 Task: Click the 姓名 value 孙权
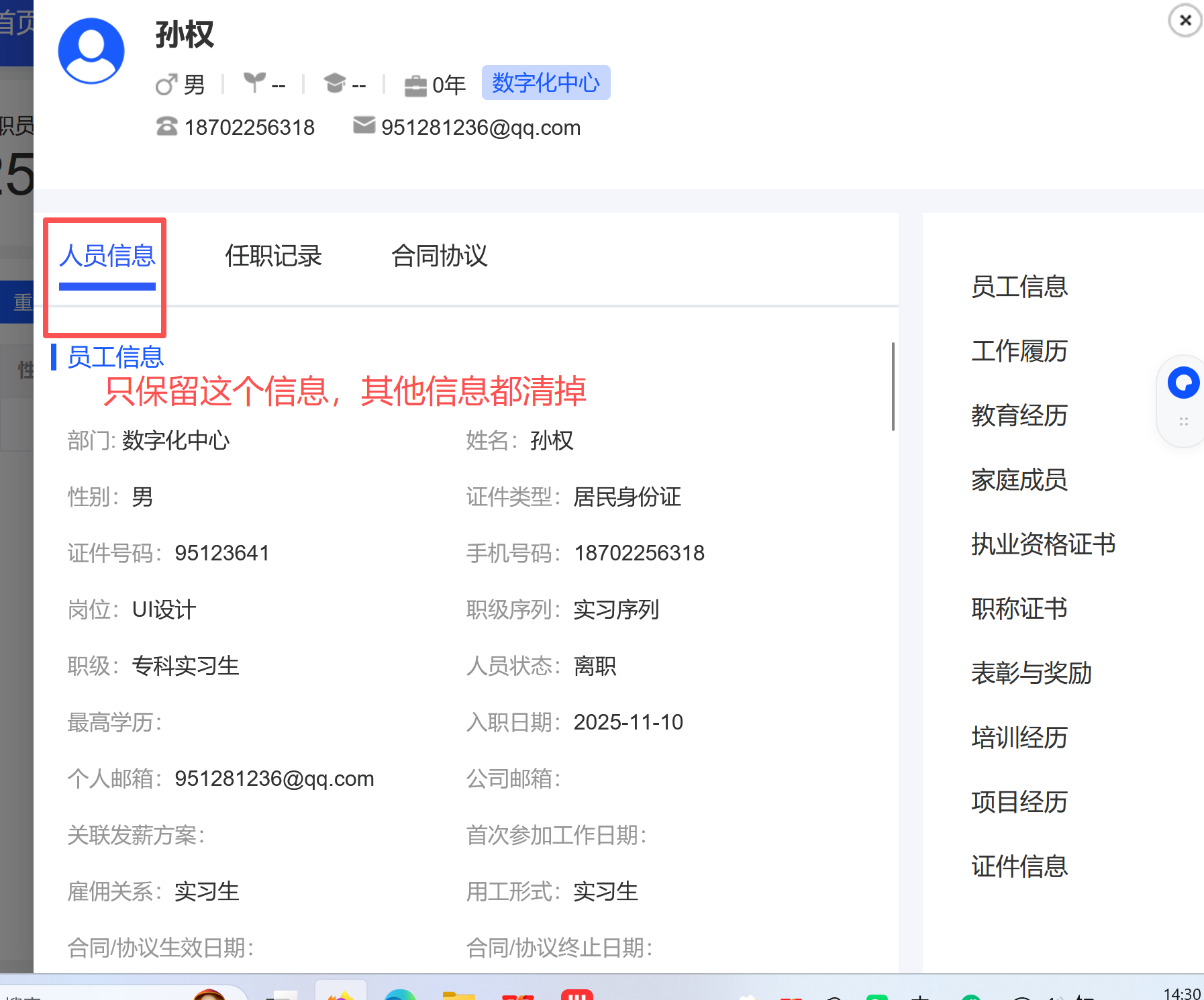552,441
